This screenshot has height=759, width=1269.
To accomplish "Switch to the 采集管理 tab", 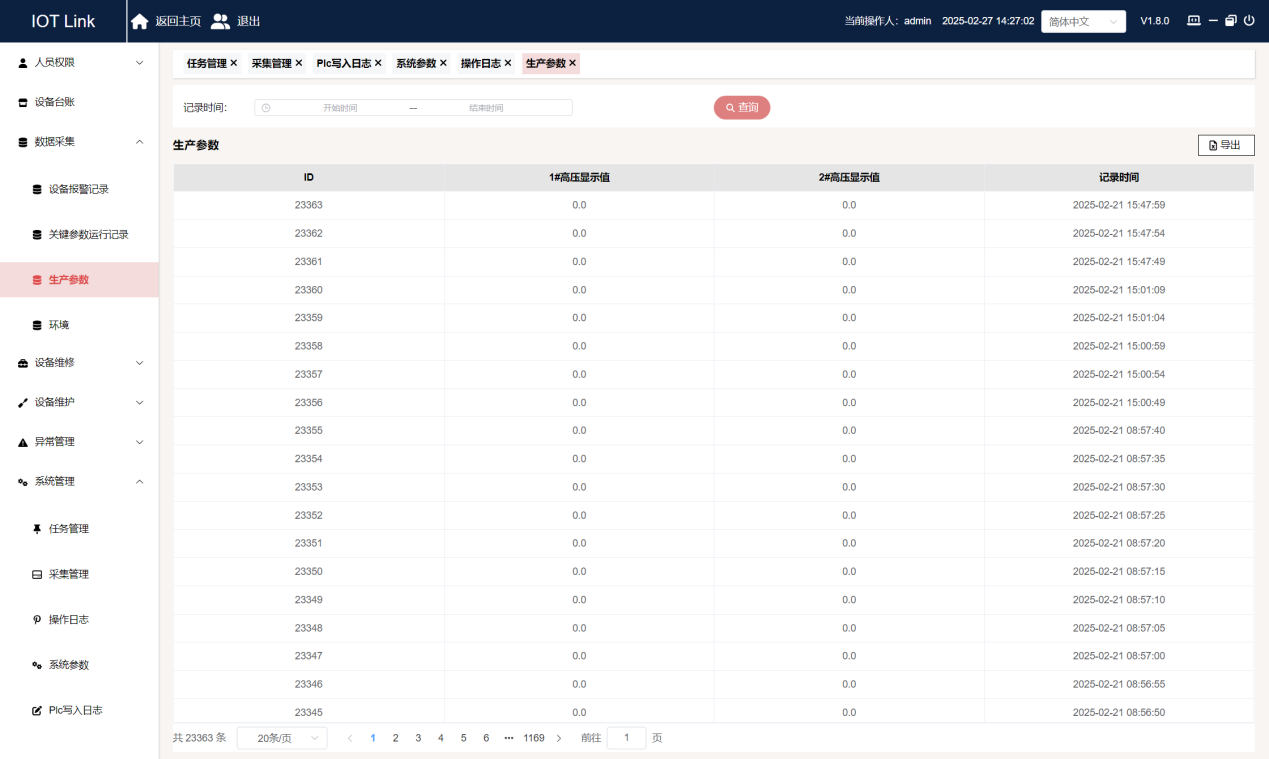I will tap(271, 63).
